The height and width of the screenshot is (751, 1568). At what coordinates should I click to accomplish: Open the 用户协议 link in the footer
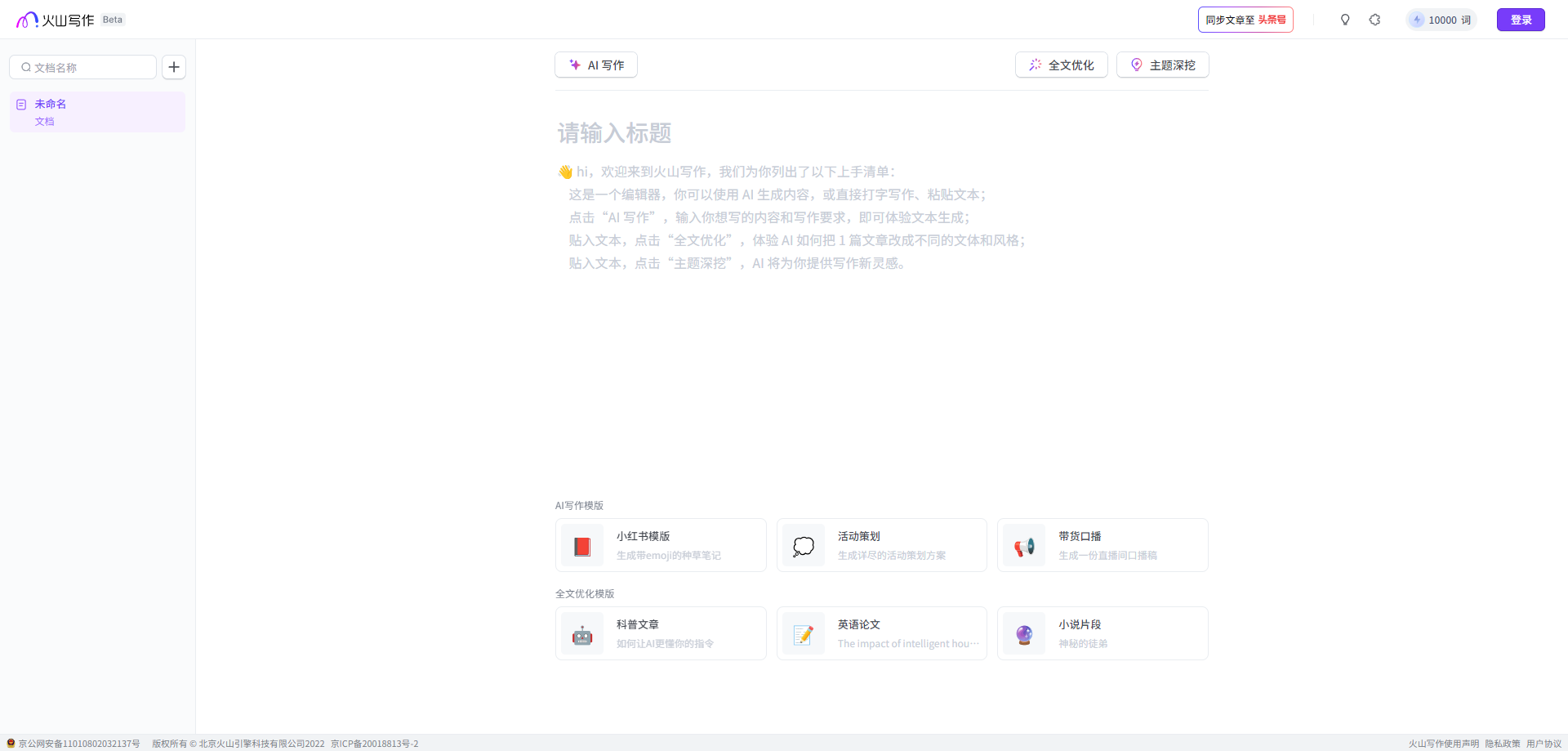[x=1543, y=744]
